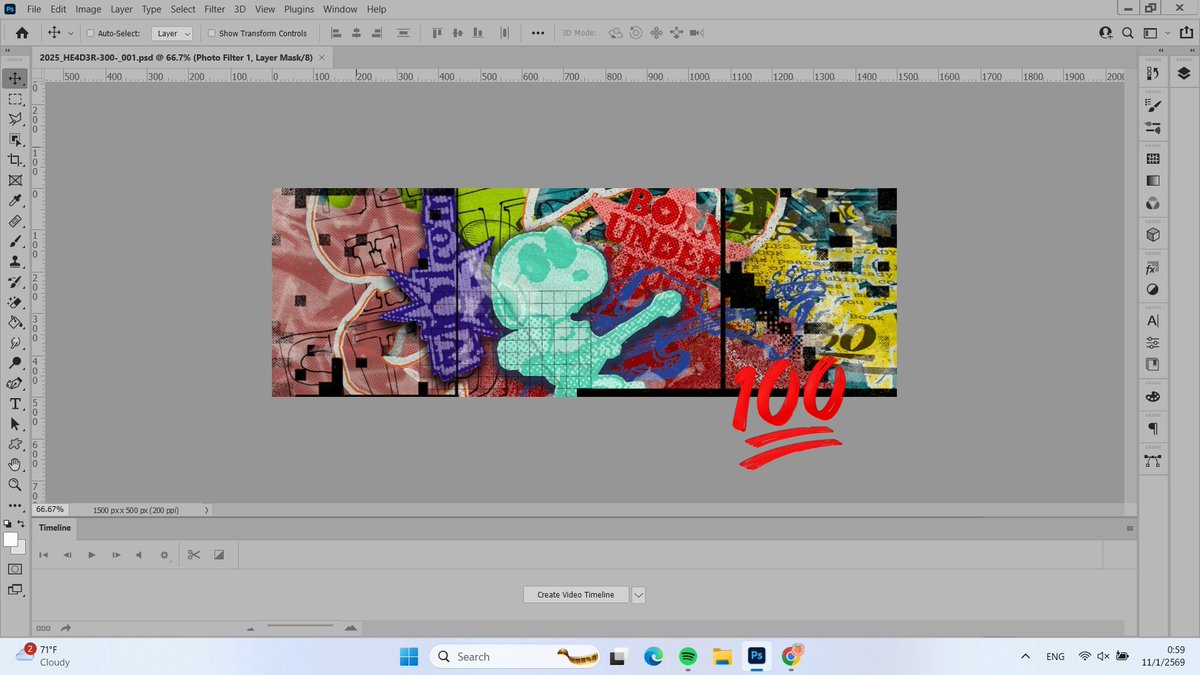Open timeline settings gear menu
Screen dimensions: 1200x675
pos(165,554)
